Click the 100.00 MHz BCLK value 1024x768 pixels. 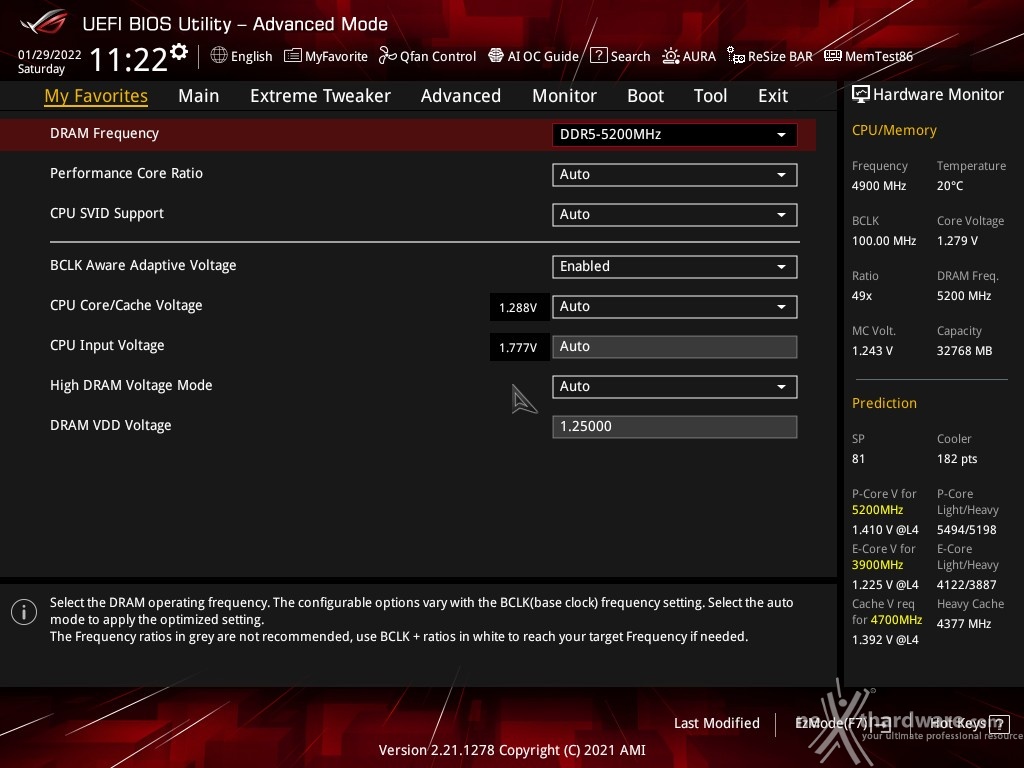(x=884, y=240)
